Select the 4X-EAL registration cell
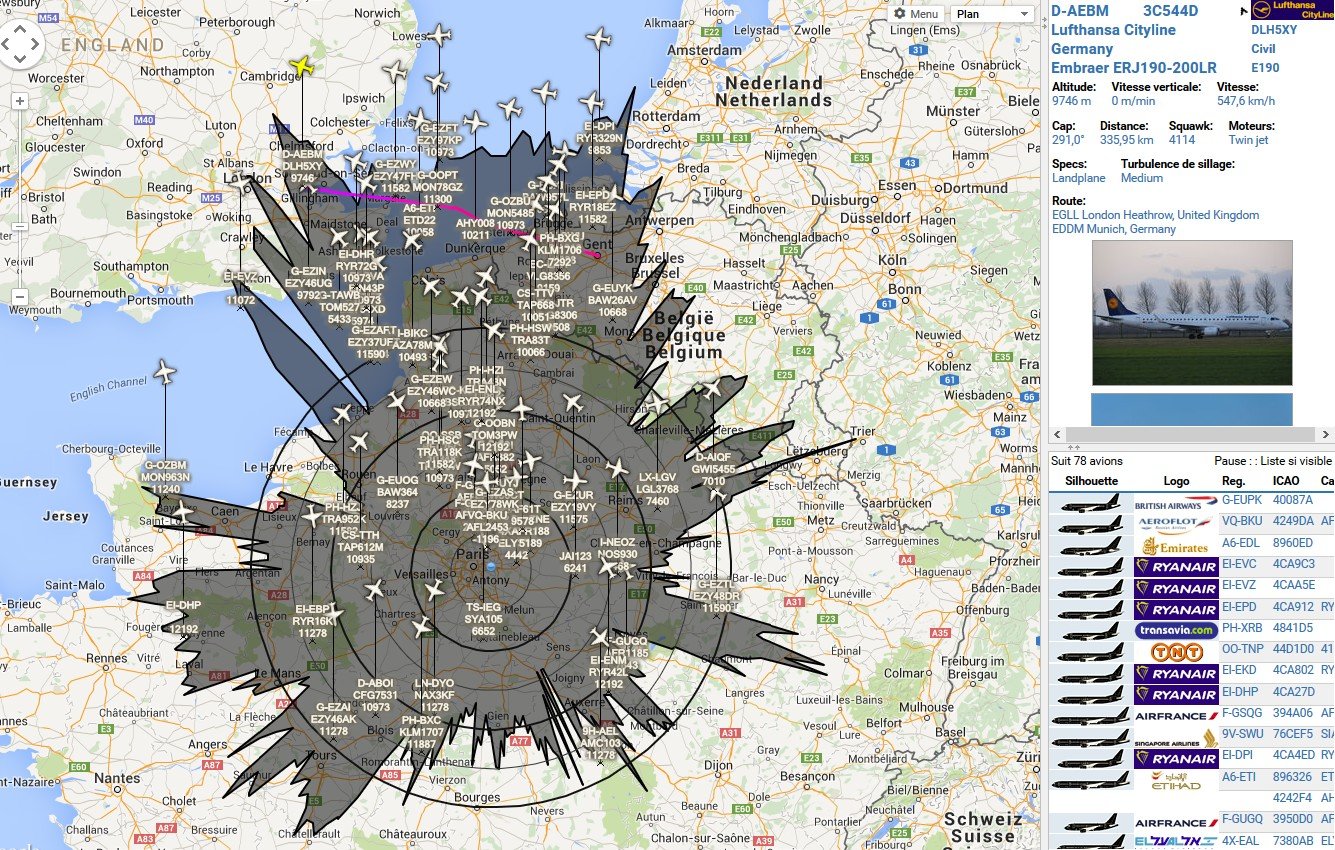The height and width of the screenshot is (850, 1335). click(x=1241, y=841)
